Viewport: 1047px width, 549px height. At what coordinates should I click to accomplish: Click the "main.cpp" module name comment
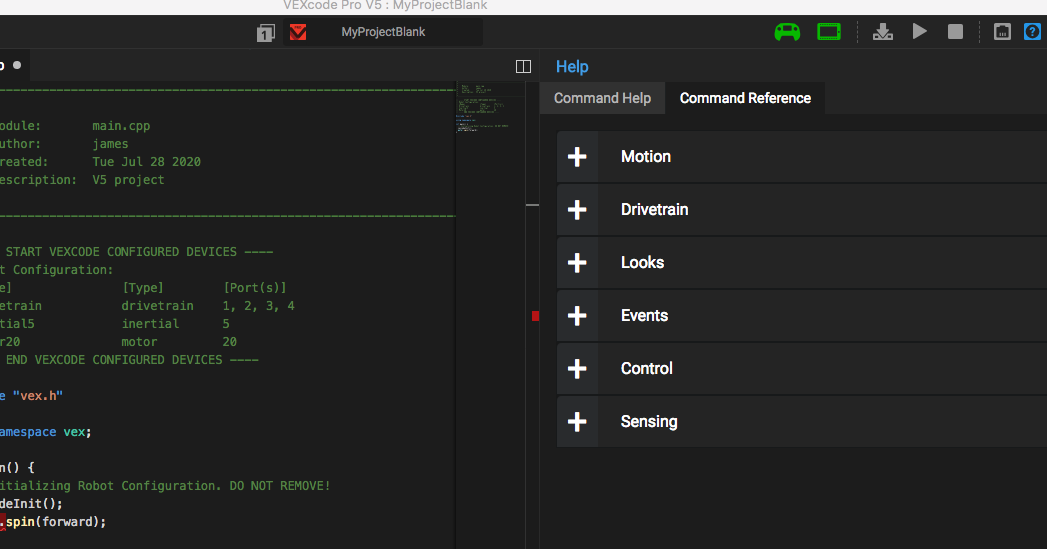tap(121, 126)
